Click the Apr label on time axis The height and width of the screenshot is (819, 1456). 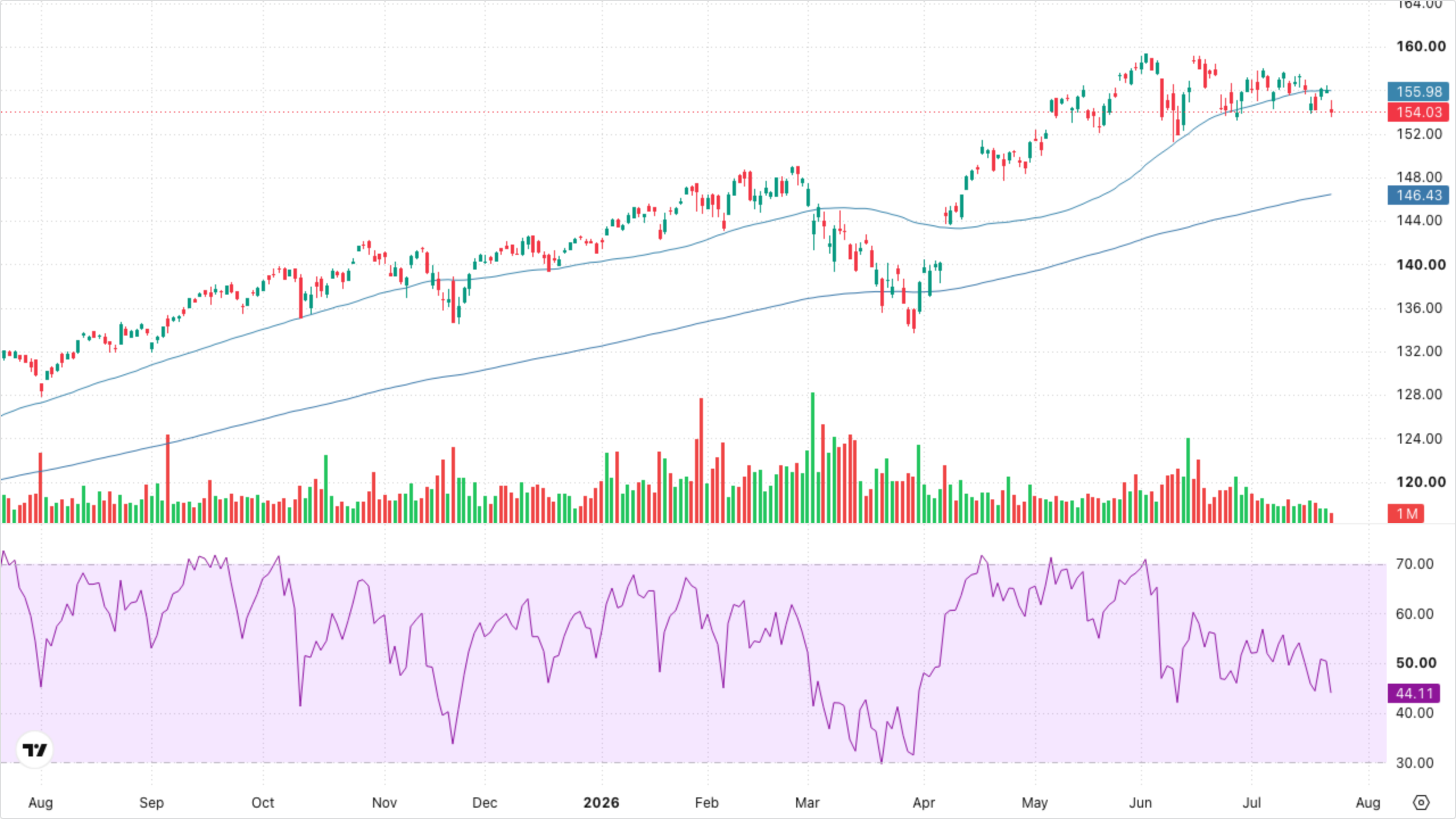pyautogui.click(x=924, y=803)
